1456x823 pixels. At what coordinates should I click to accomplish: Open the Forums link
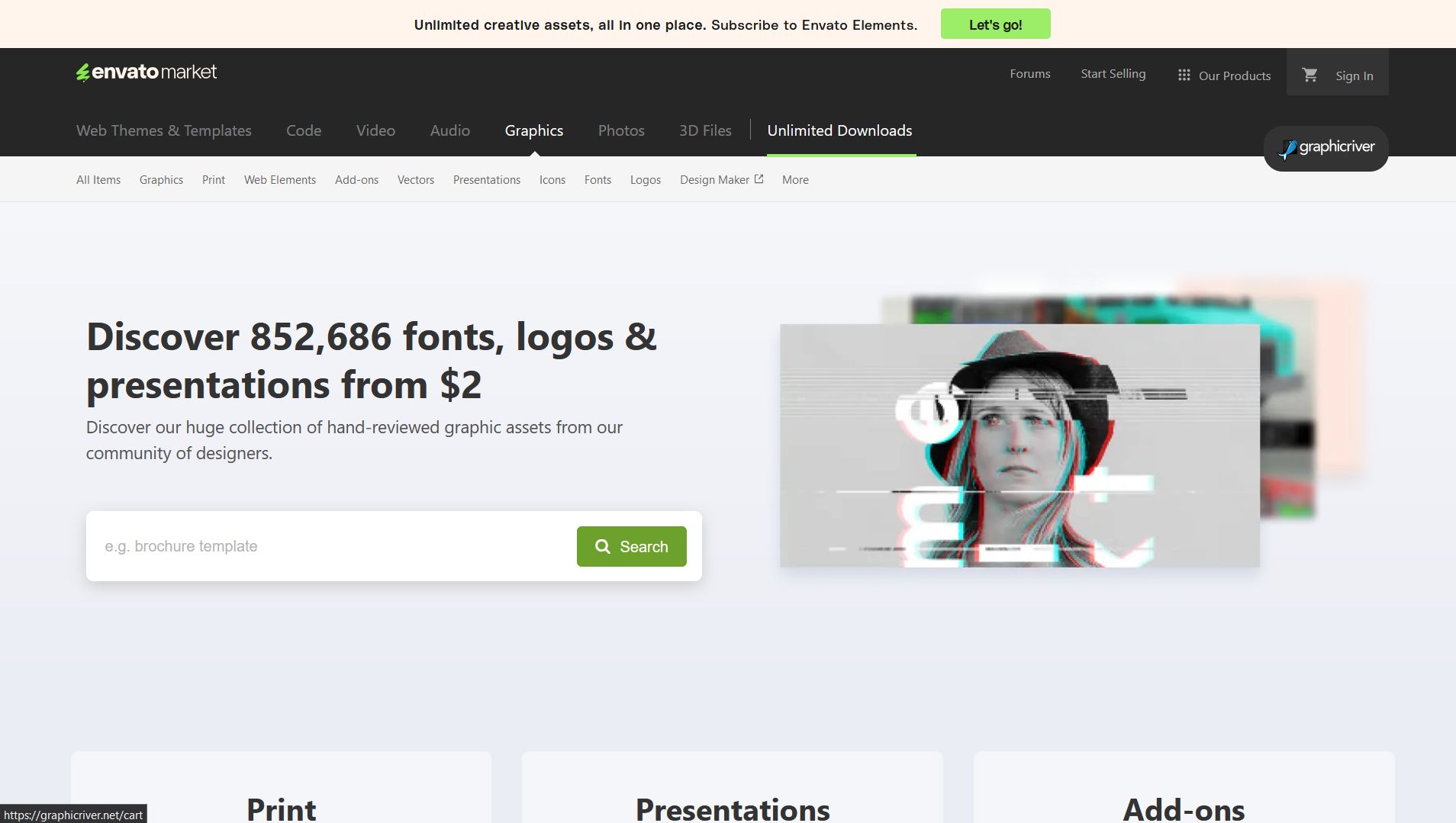pyautogui.click(x=1029, y=73)
